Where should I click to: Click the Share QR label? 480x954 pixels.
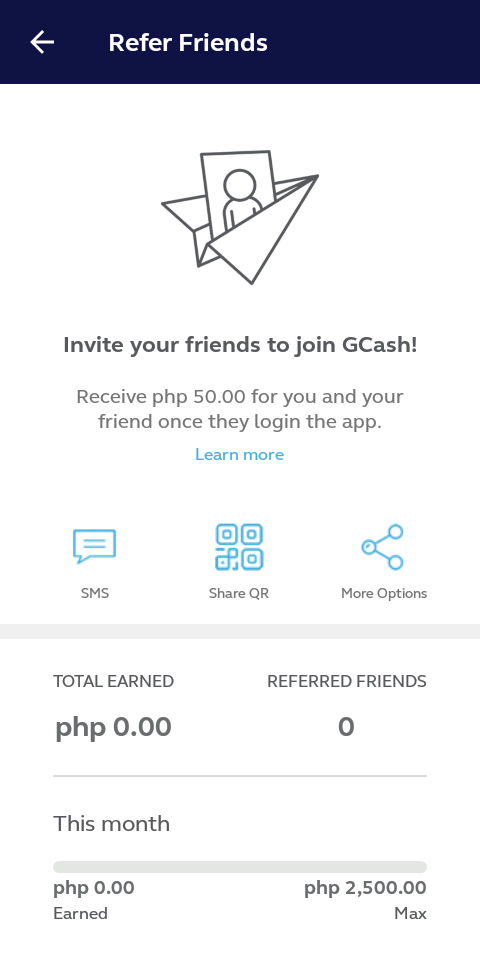[238, 593]
